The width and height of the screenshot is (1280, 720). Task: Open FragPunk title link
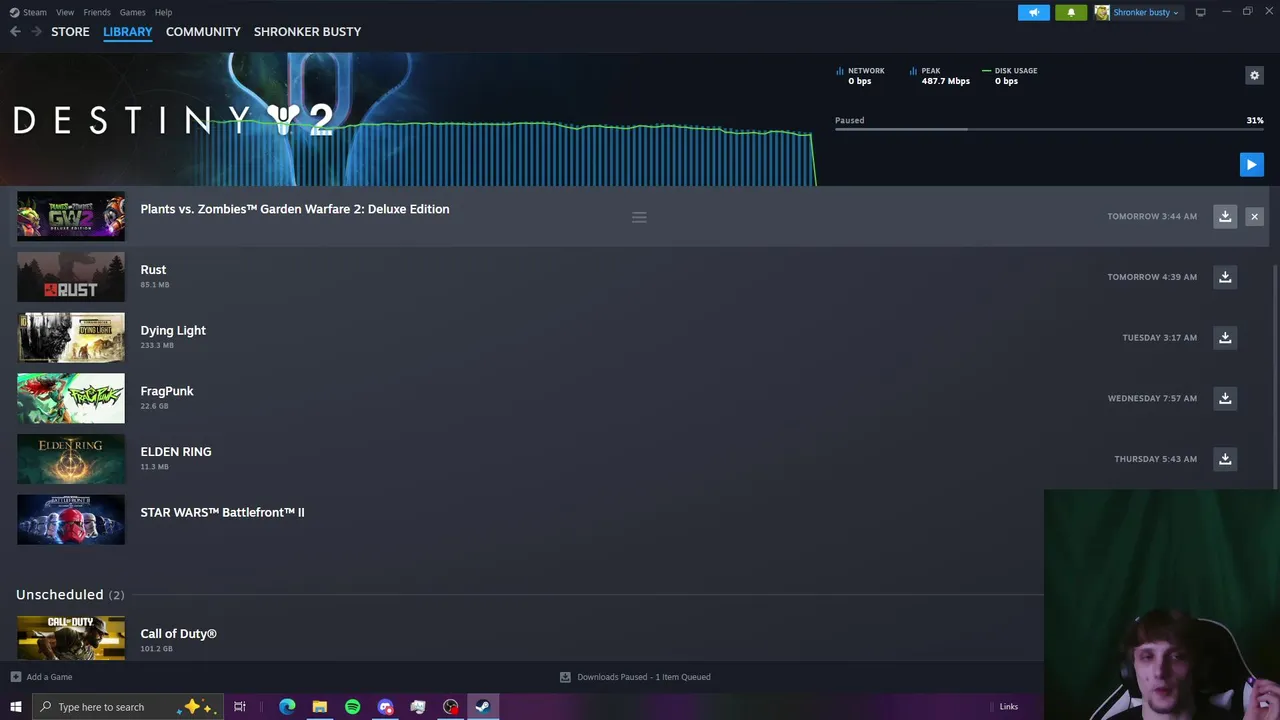tap(167, 391)
